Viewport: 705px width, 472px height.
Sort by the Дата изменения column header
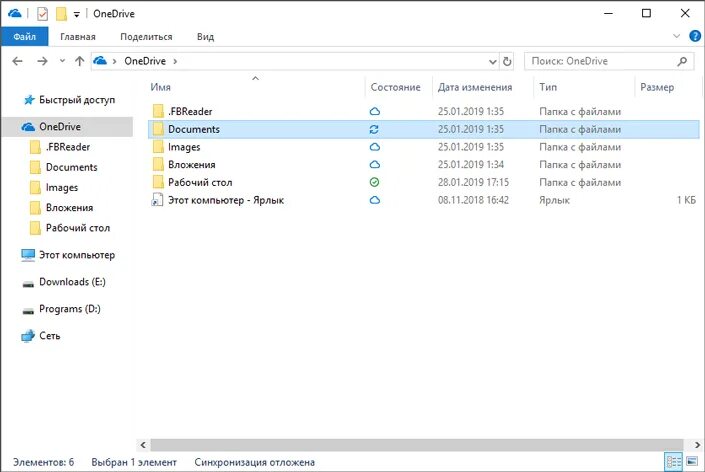coord(475,87)
